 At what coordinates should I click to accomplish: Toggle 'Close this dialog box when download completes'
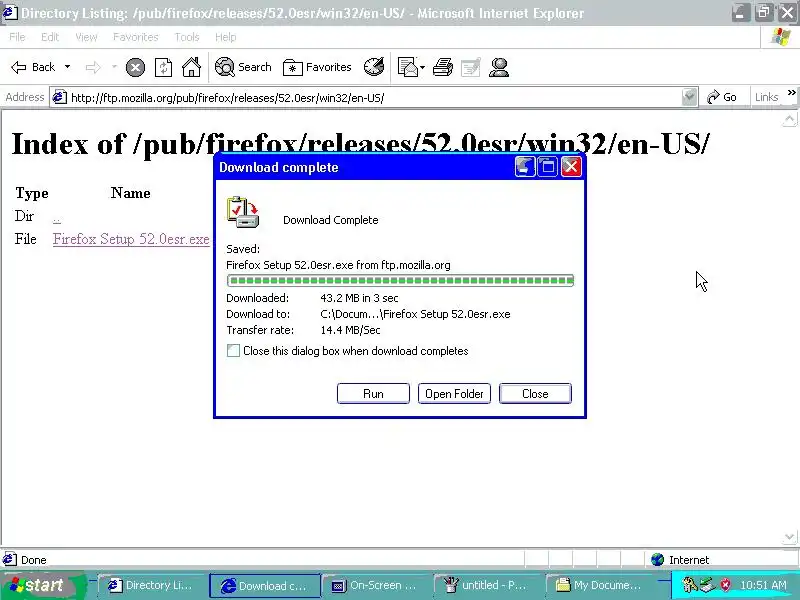233,351
